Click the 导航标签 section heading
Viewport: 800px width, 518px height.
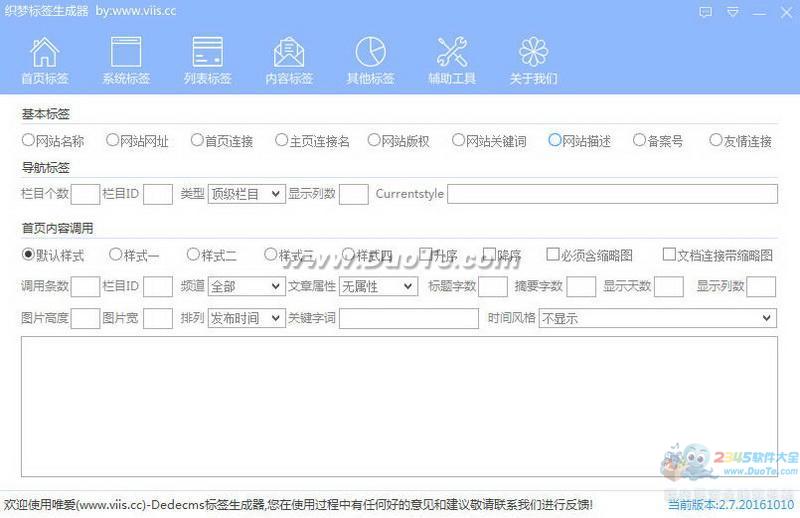[x=45, y=167]
